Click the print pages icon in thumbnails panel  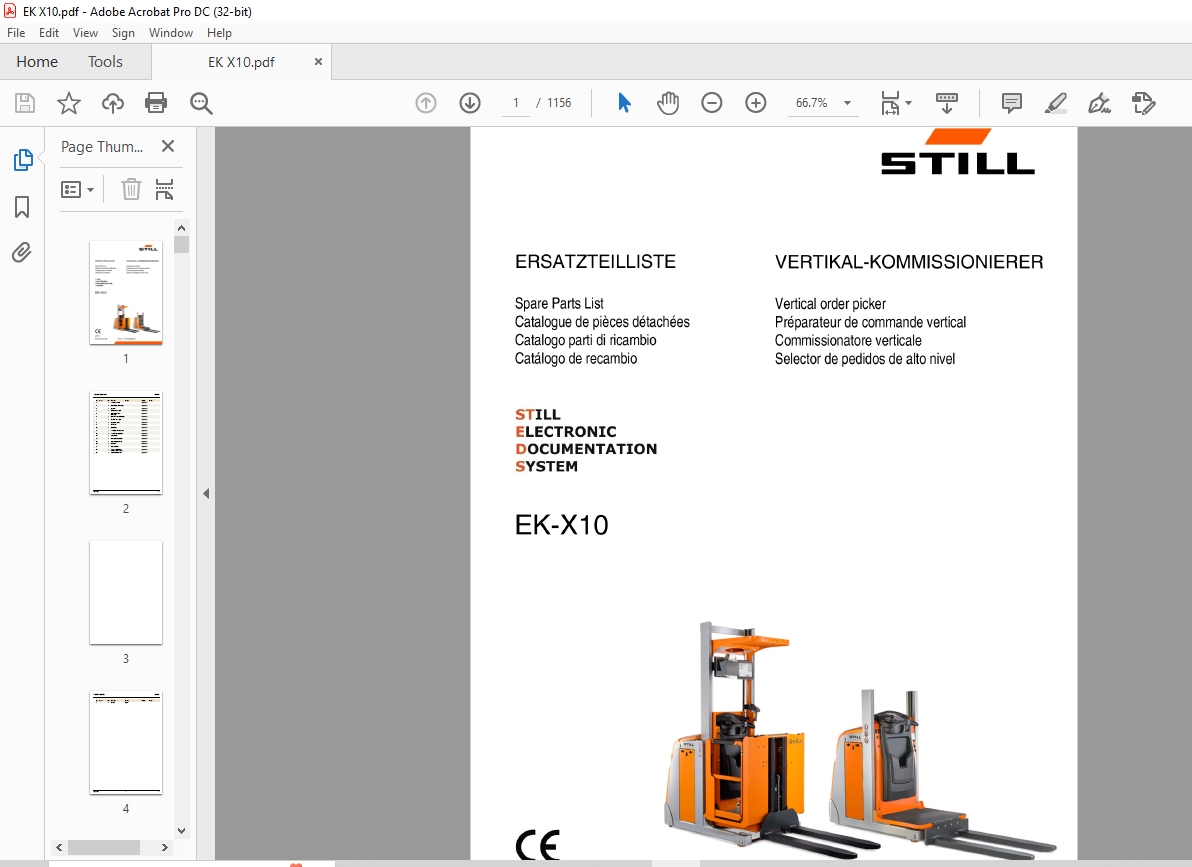point(164,189)
